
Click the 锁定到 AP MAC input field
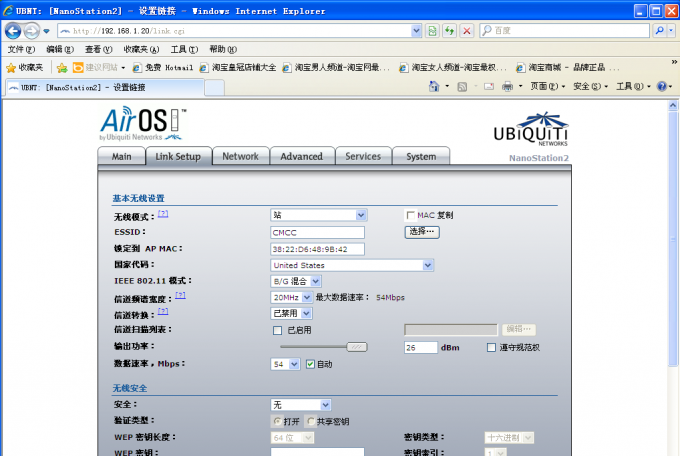[x=317, y=249]
